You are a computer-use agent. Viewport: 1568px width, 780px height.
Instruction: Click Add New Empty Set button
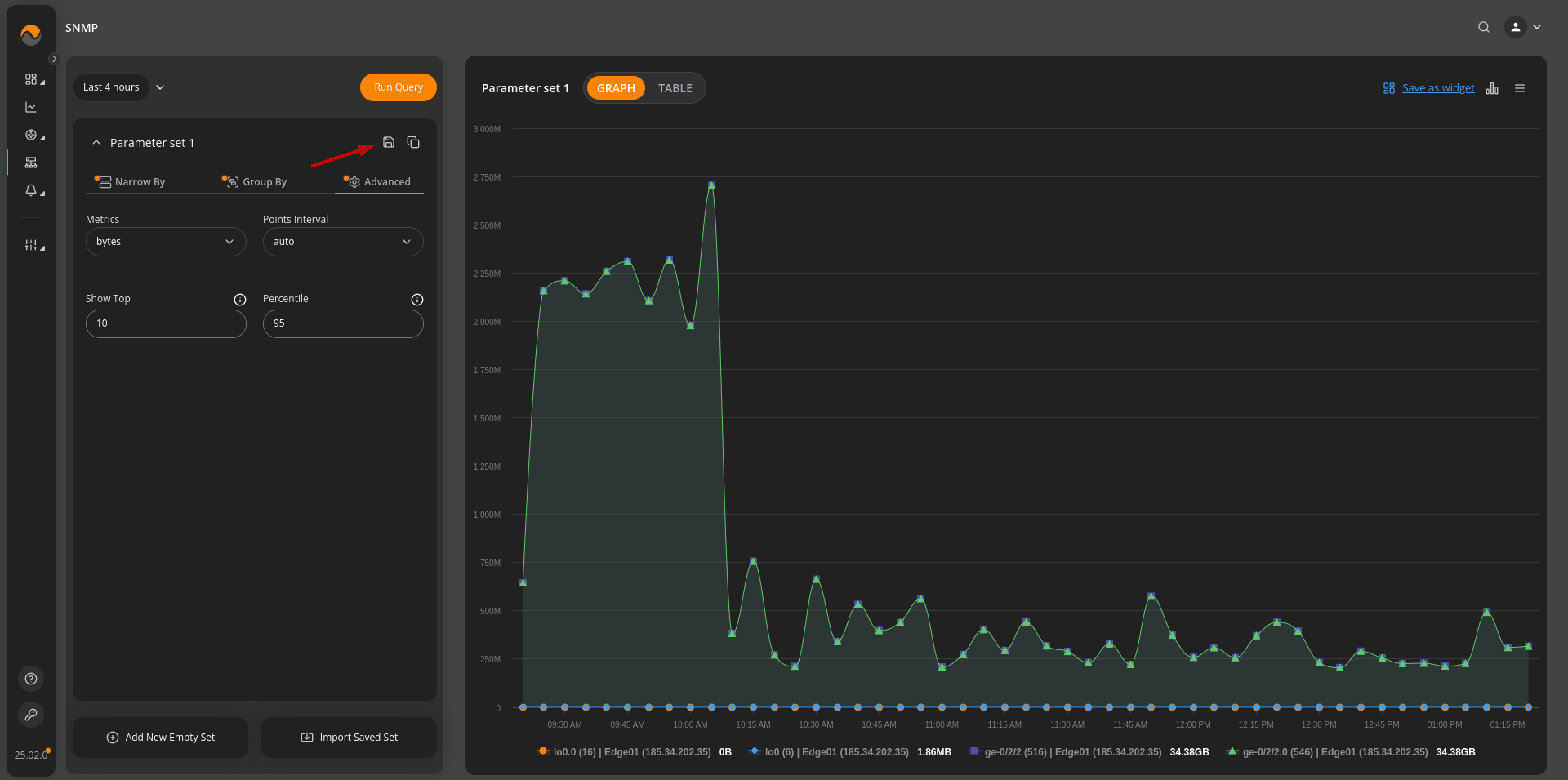pos(161,738)
